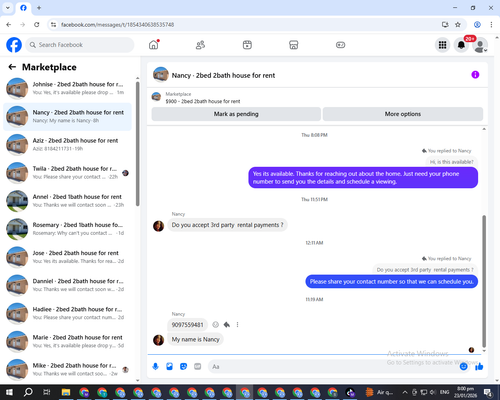The image size is (500, 400).
Task: Click the $900 2bed 2bath listing link
Action: 203,101
